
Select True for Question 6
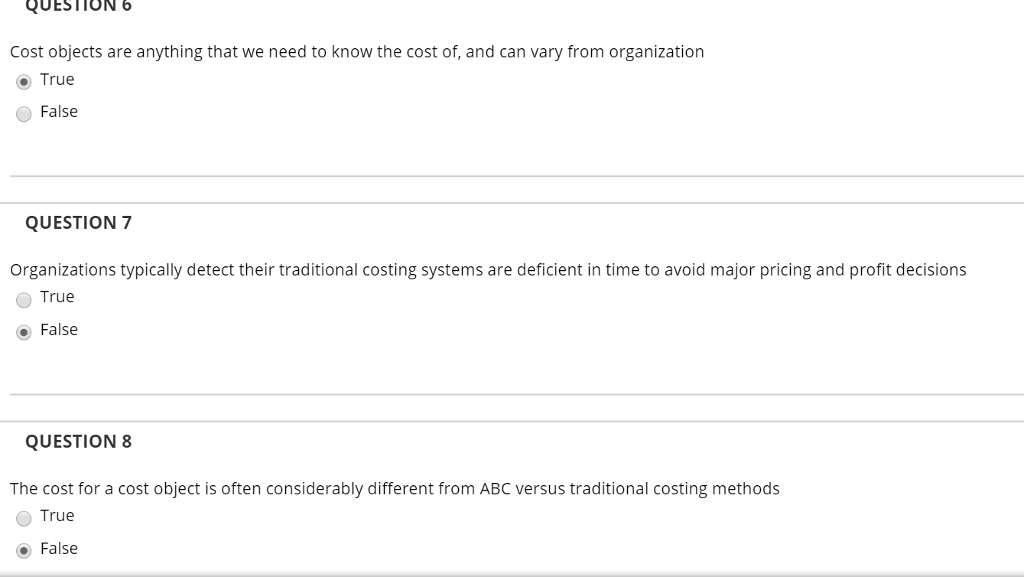tap(24, 80)
